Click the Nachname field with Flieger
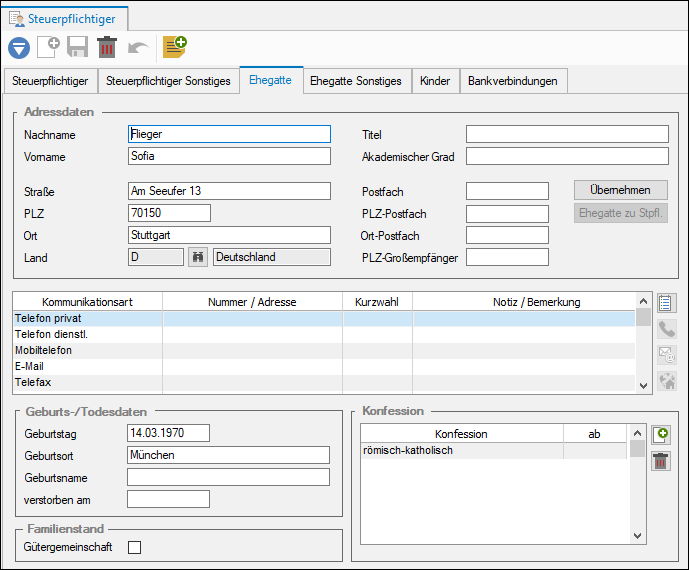This screenshot has height=570, width=689. pos(229,134)
